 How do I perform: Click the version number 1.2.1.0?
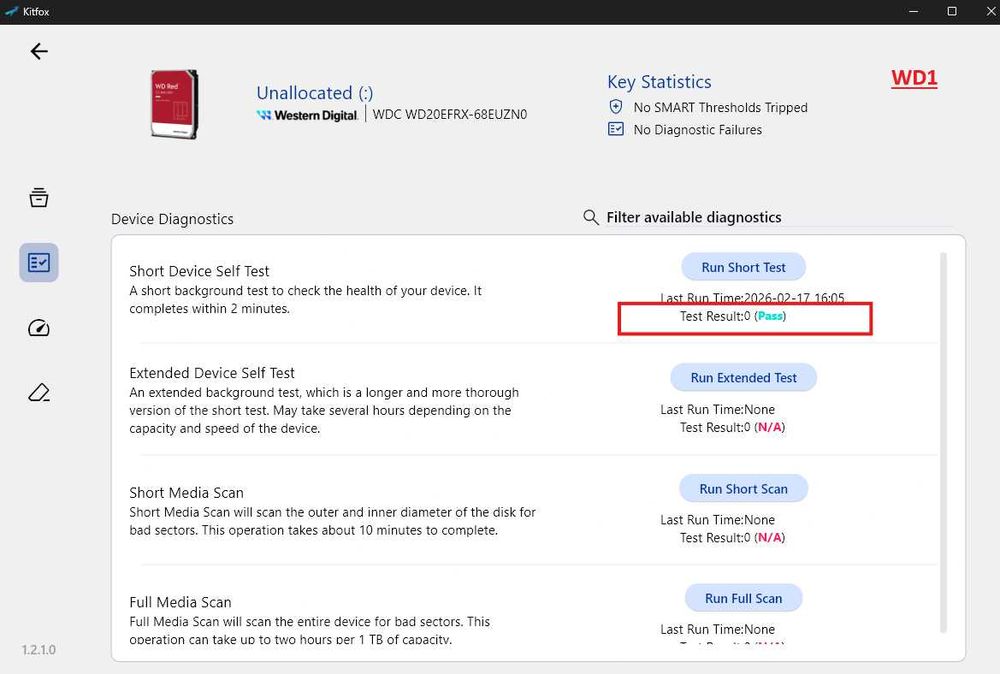coord(39,650)
